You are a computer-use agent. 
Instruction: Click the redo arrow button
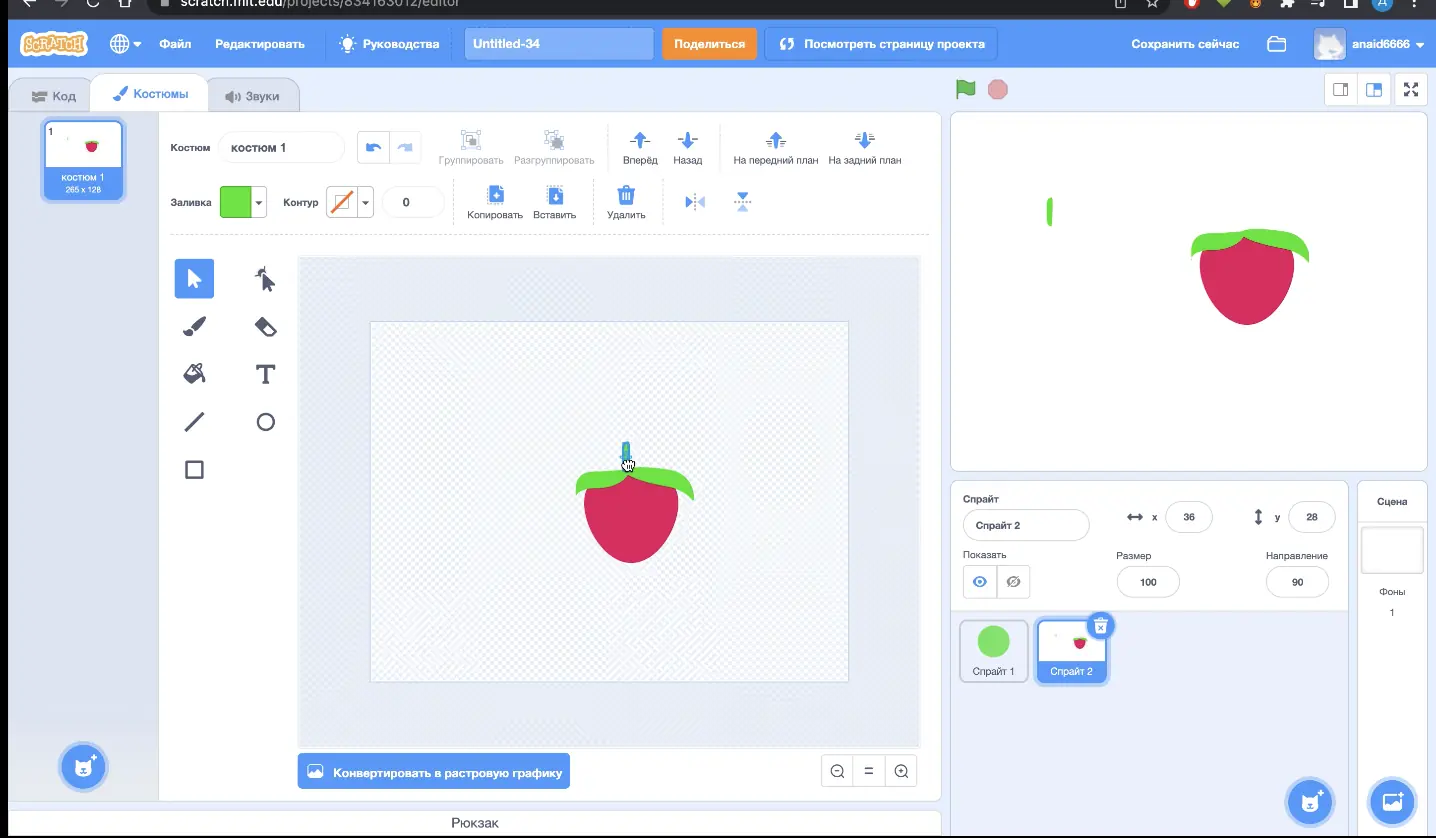[x=405, y=147]
